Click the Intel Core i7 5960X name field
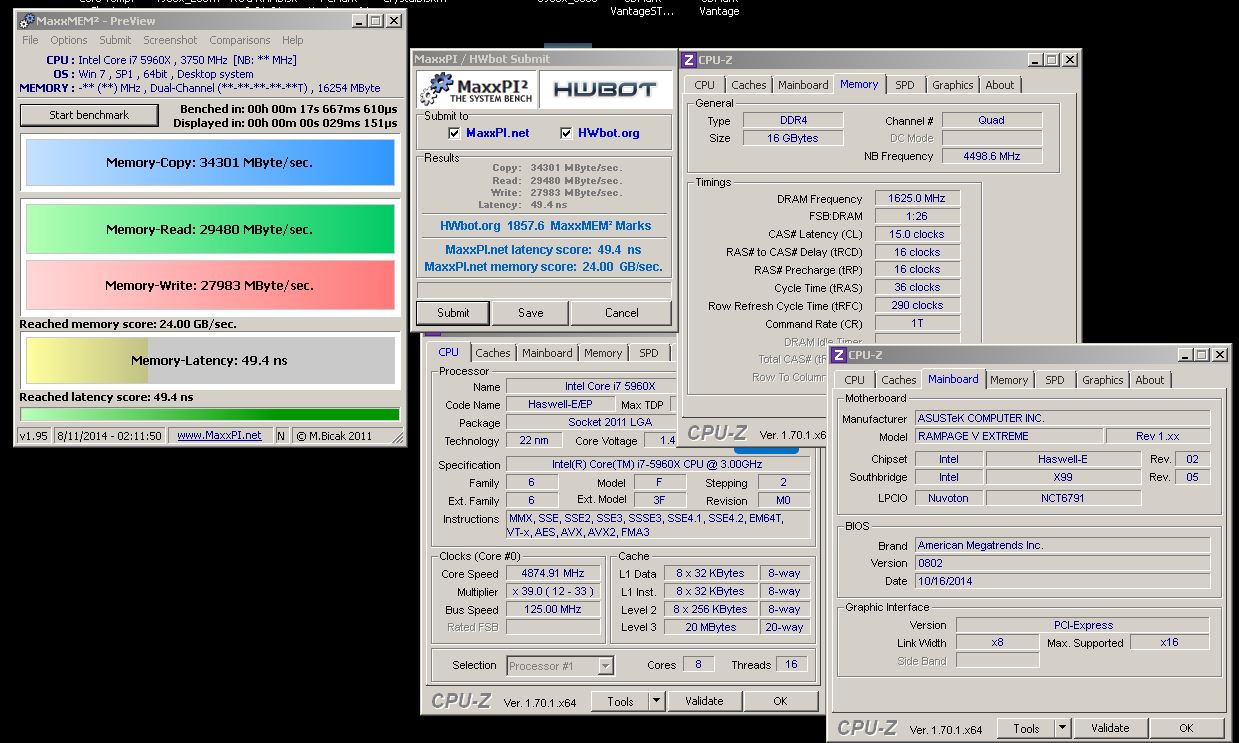The width and height of the screenshot is (1239, 743). point(589,387)
